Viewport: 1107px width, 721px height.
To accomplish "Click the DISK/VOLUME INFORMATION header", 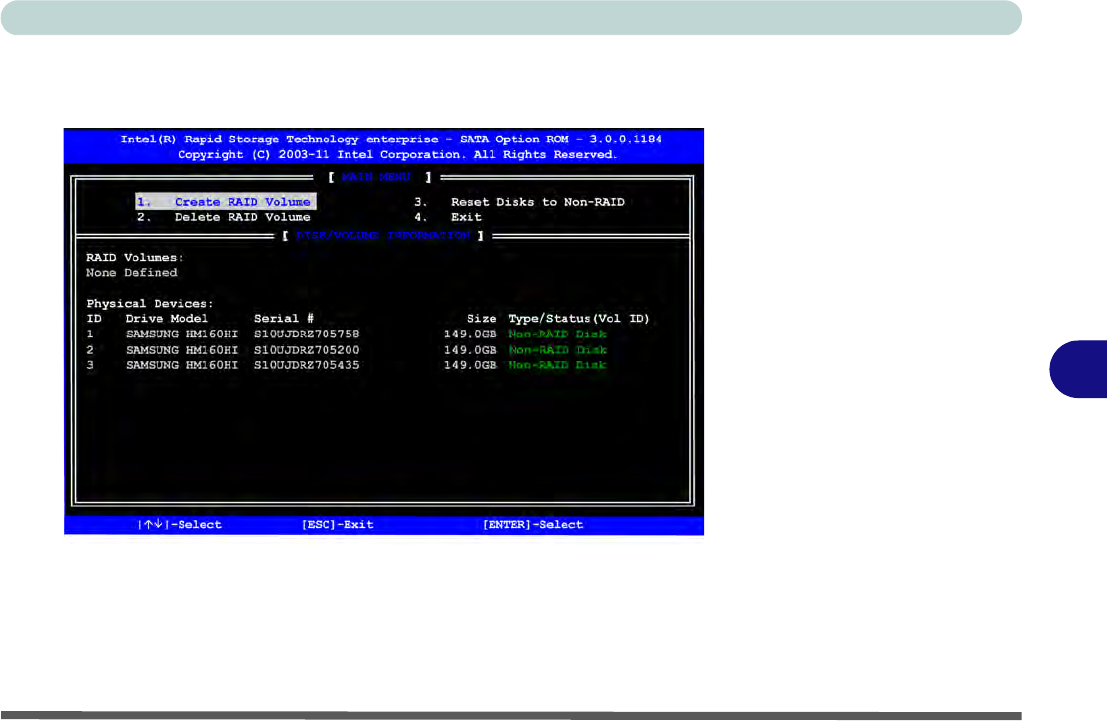I will tap(382, 235).
